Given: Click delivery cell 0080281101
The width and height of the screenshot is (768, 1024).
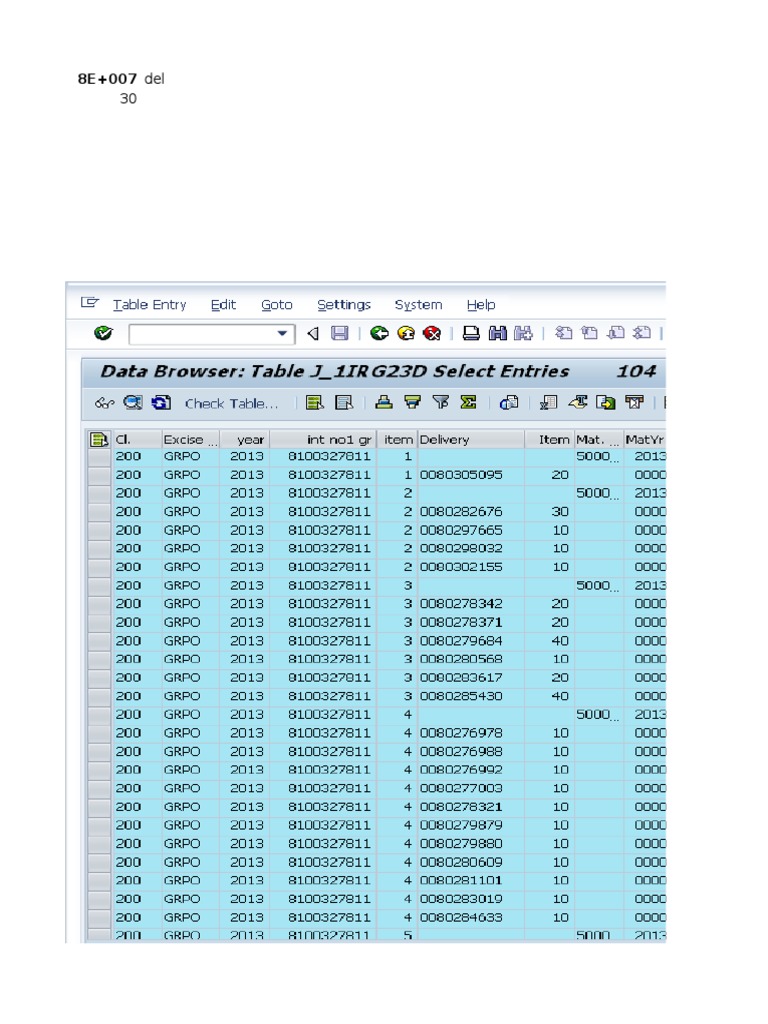Looking at the screenshot, I should 471,880.
